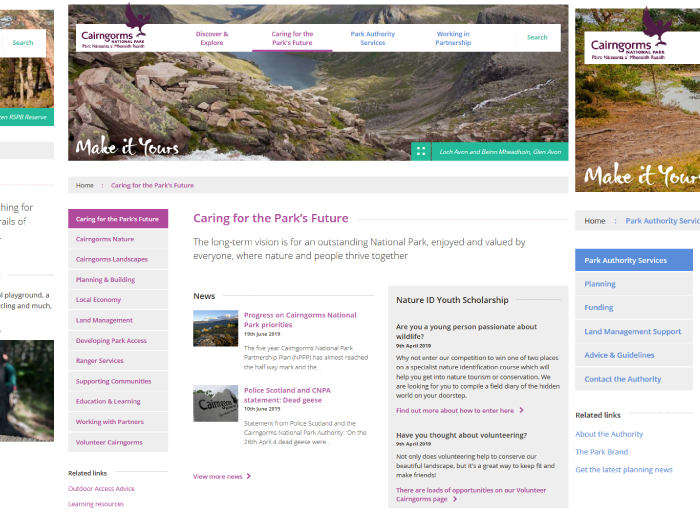Image resolution: width=700 pixels, height=512 pixels.
Task: Click the arrow next to View more news
Action: click(x=249, y=476)
